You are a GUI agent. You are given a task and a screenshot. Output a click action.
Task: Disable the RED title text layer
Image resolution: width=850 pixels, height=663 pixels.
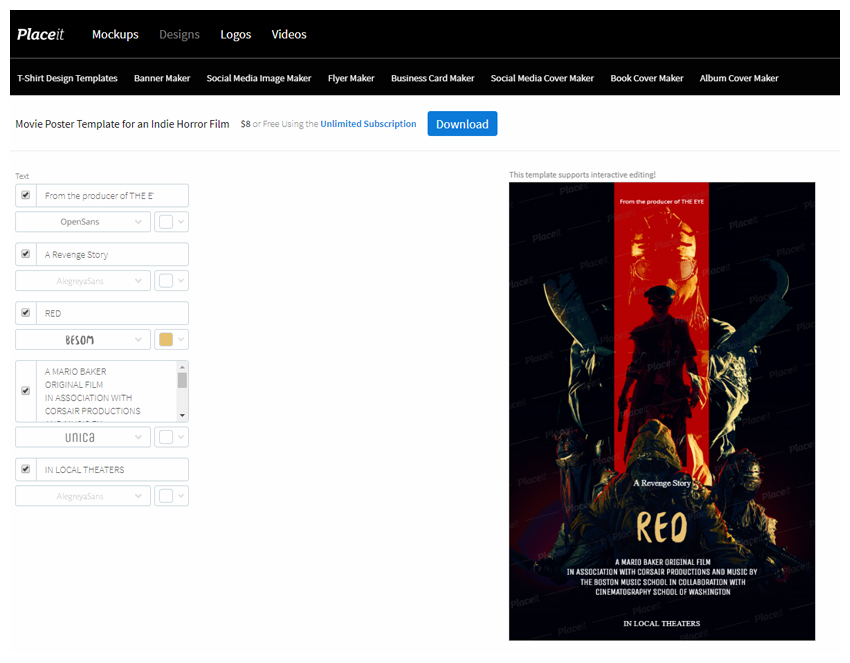click(25, 312)
